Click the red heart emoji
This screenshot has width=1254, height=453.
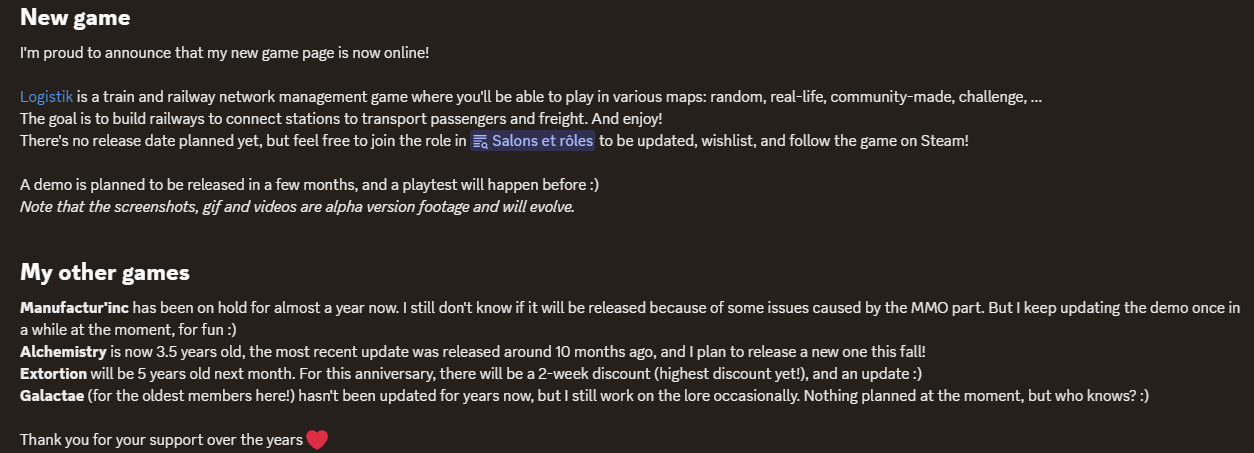click(x=317, y=439)
